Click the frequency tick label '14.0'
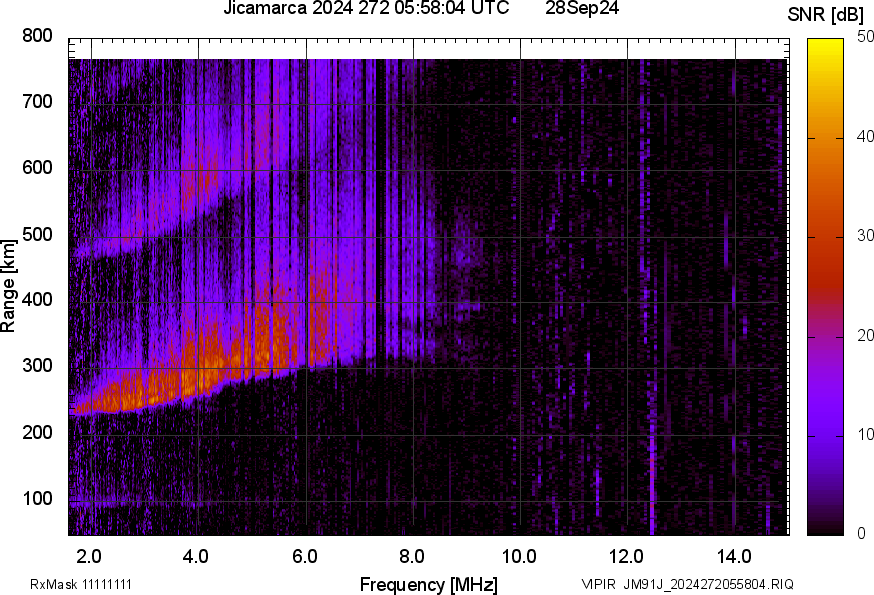 [x=734, y=557]
